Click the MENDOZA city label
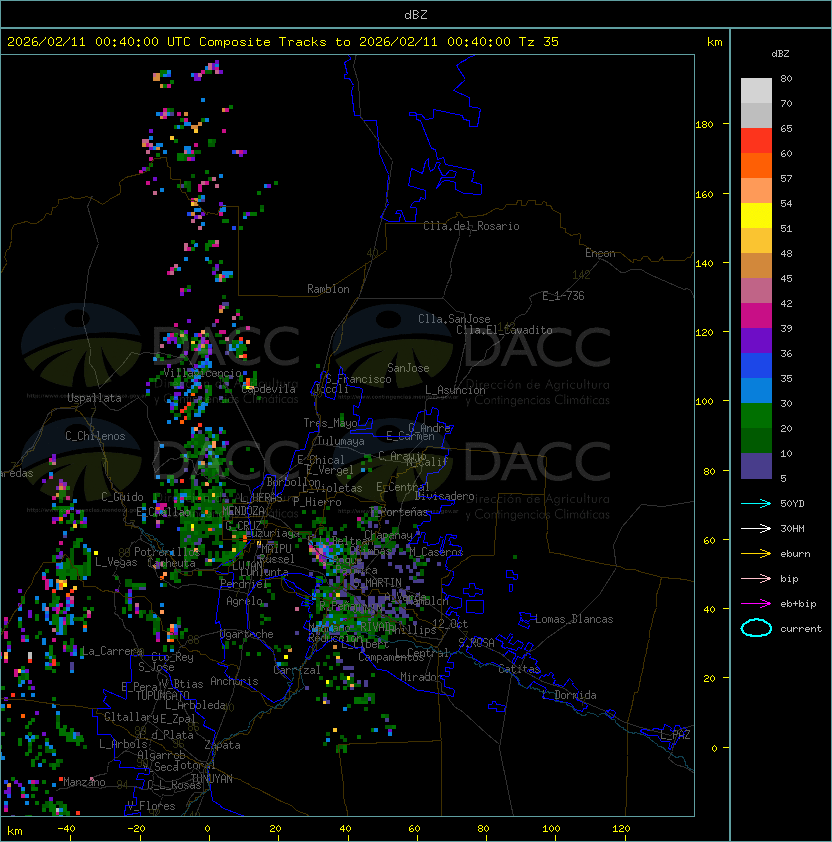The height and width of the screenshot is (842, 832). 243,510
